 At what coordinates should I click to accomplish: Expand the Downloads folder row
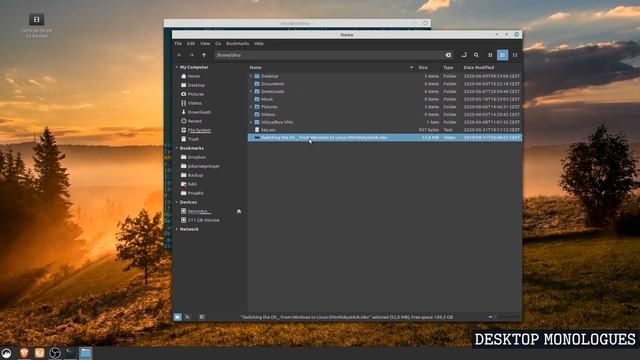[251, 91]
